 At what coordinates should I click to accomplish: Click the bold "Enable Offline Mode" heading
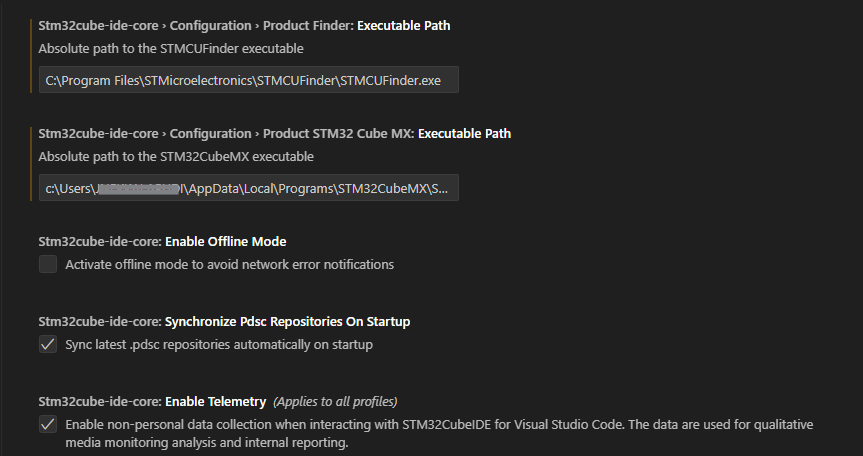coord(225,241)
